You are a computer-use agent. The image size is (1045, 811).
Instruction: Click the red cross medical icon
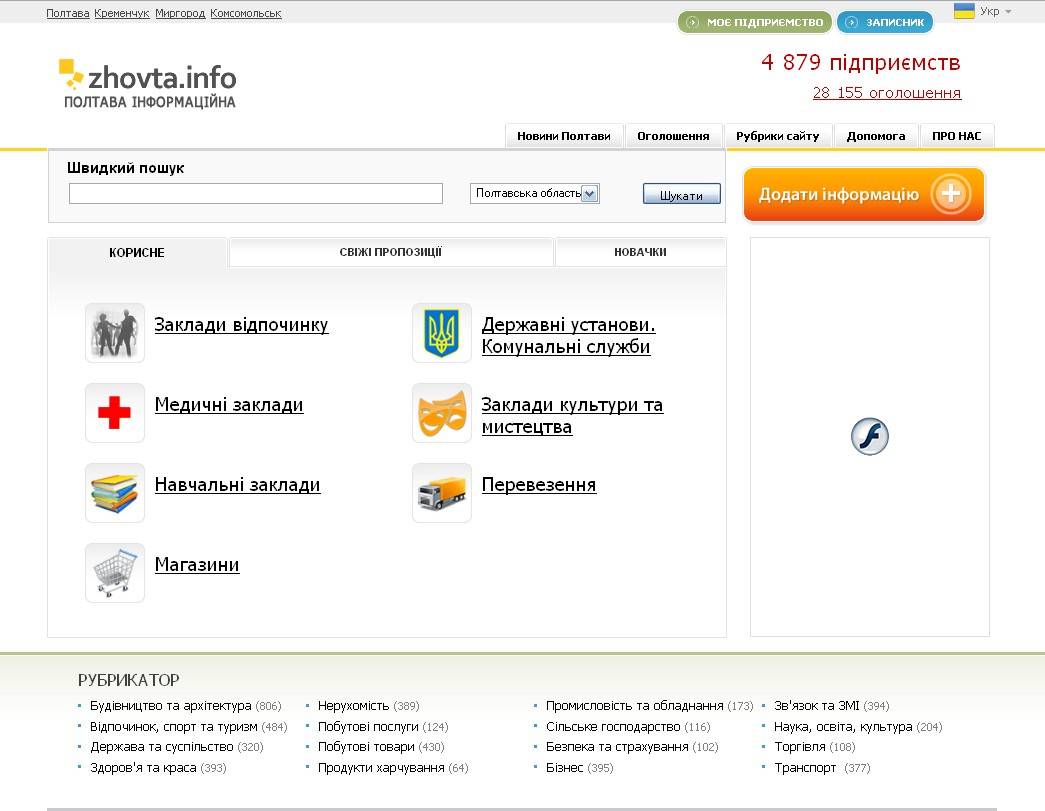[115, 413]
